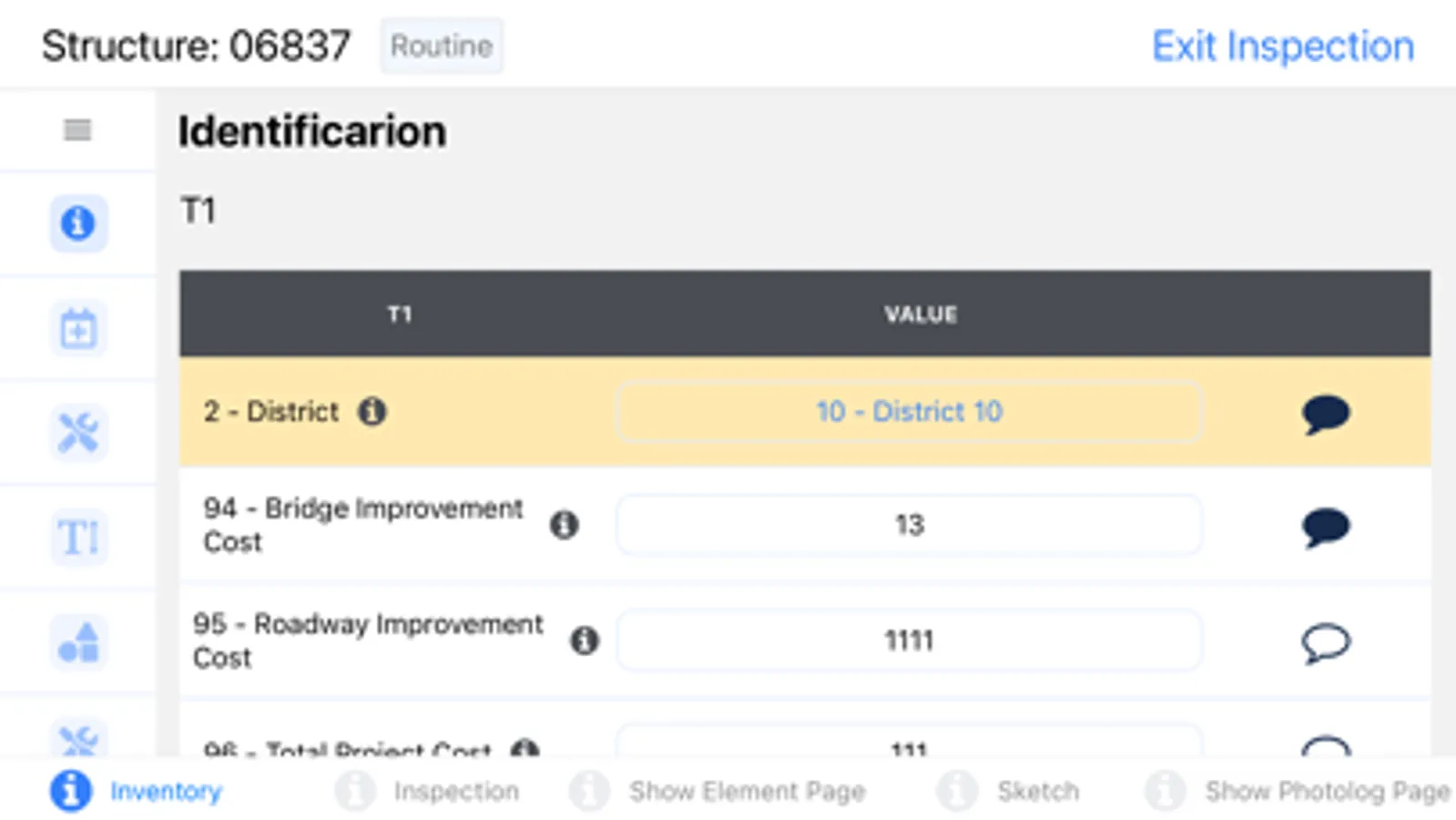This screenshot has width=1456, height=820.
Task: Select the wrench and screwdriver sidebar icon
Action: pyautogui.click(x=78, y=433)
